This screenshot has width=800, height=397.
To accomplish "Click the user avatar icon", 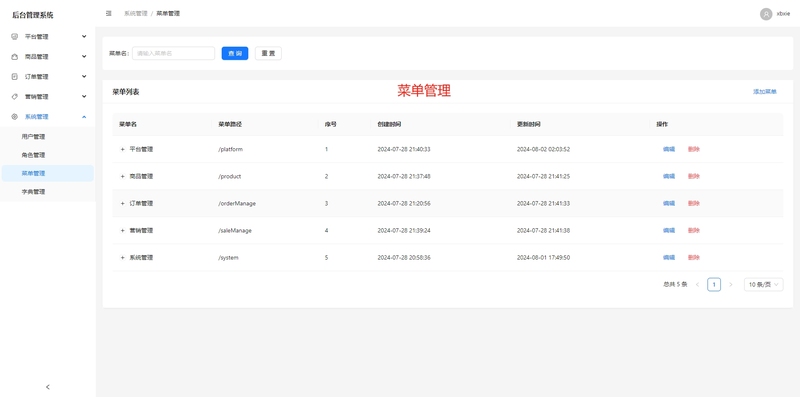I will click(766, 14).
